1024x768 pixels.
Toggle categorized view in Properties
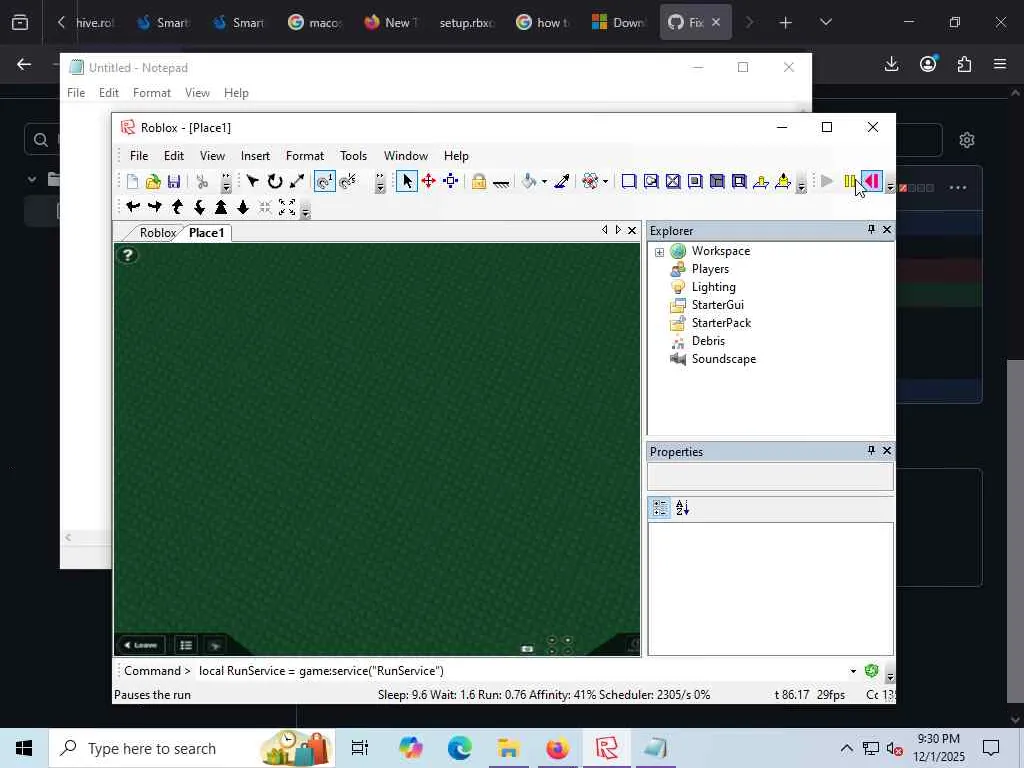point(660,507)
